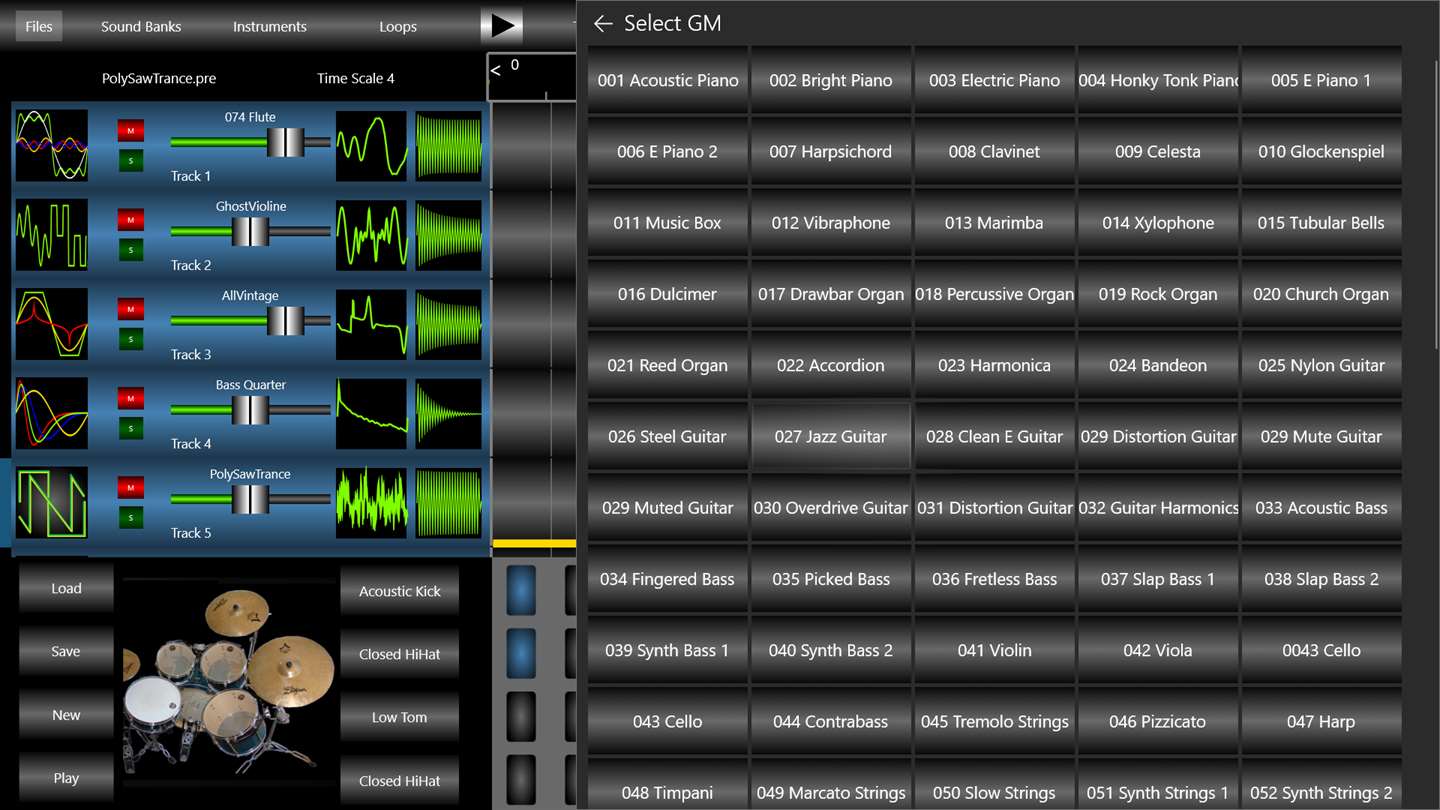Screen dimensions: 1440x810
Task: Choose 023 Harmonica instrument
Action: (x=994, y=365)
